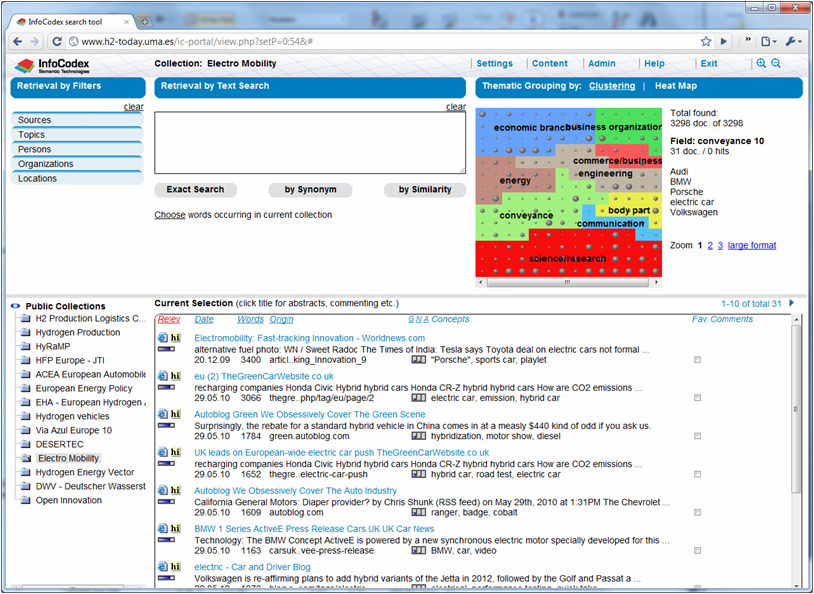Select Clustering thematic grouping
The width and height of the screenshot is (814, 594).
[x=612, y=86]
